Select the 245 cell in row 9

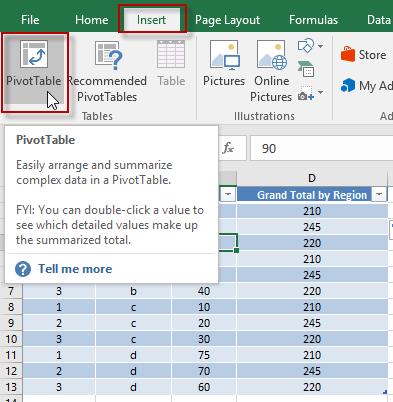312,323
